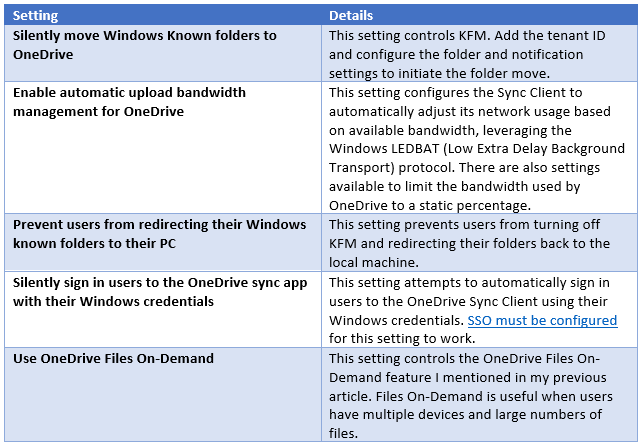Viewport: 643px width, 446px height.
Task: Select 'Enable automatic upload bandwidth management' cell
Action: [163, 148]
